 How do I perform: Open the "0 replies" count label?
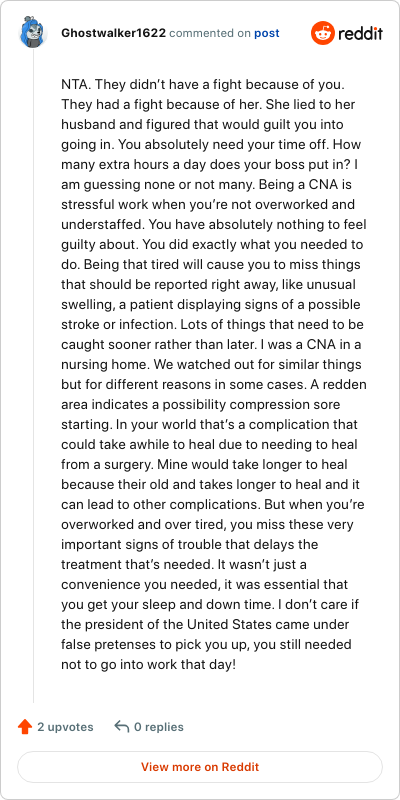[x=159, y=727]
